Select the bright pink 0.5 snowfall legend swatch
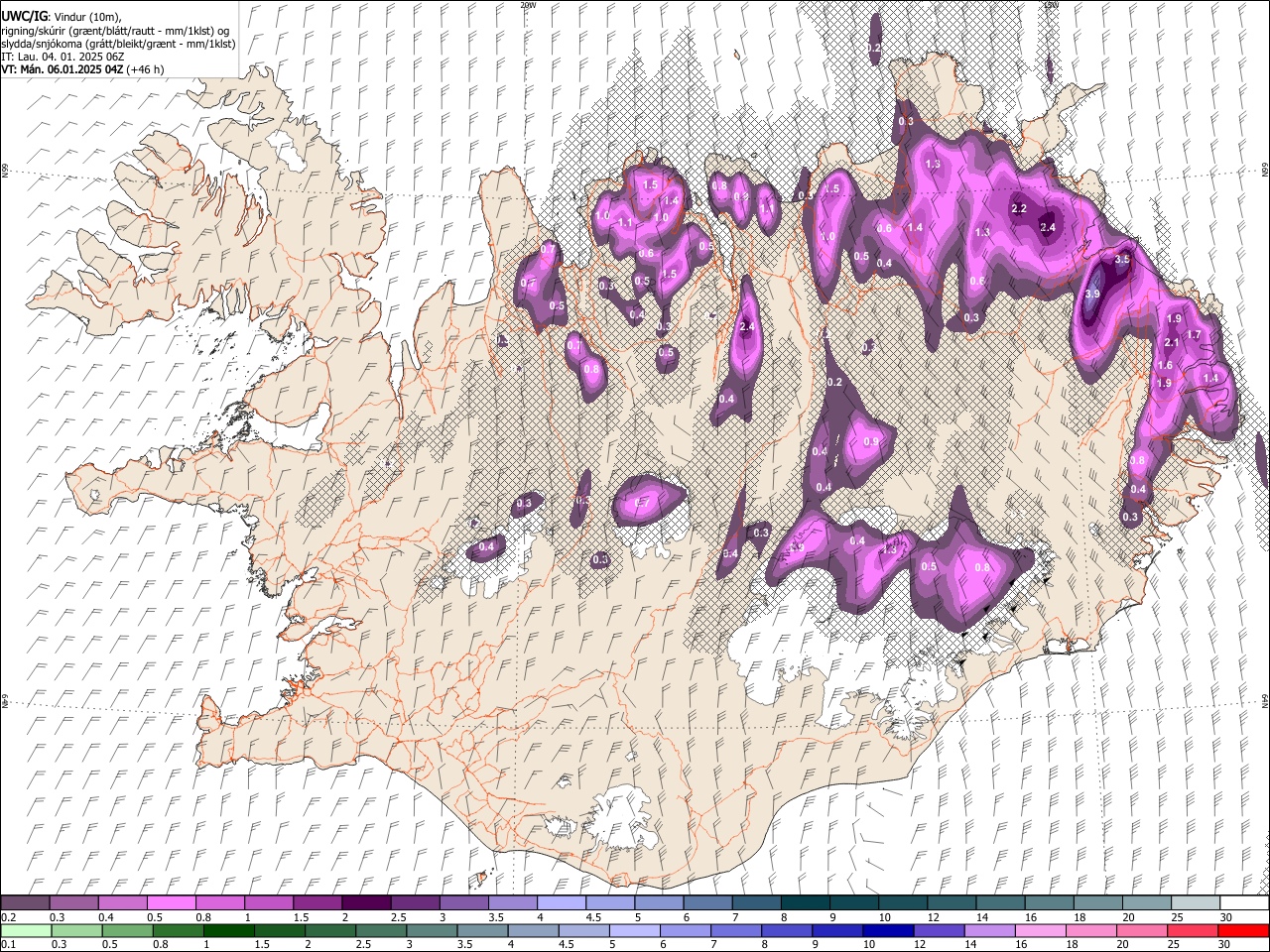This screenshot has width=1270, height=952. [x=172, y=903]
